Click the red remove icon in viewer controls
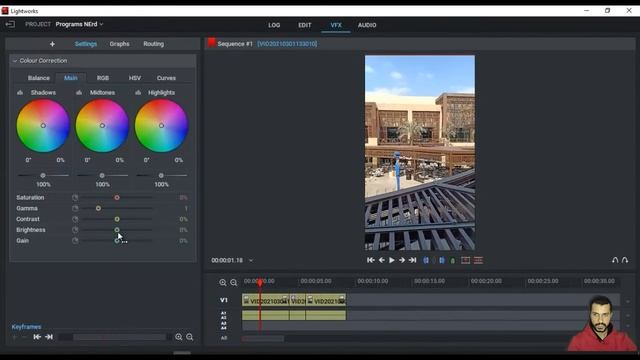The width and height of the screenshot is (640, 360). [x=465, y=260]
